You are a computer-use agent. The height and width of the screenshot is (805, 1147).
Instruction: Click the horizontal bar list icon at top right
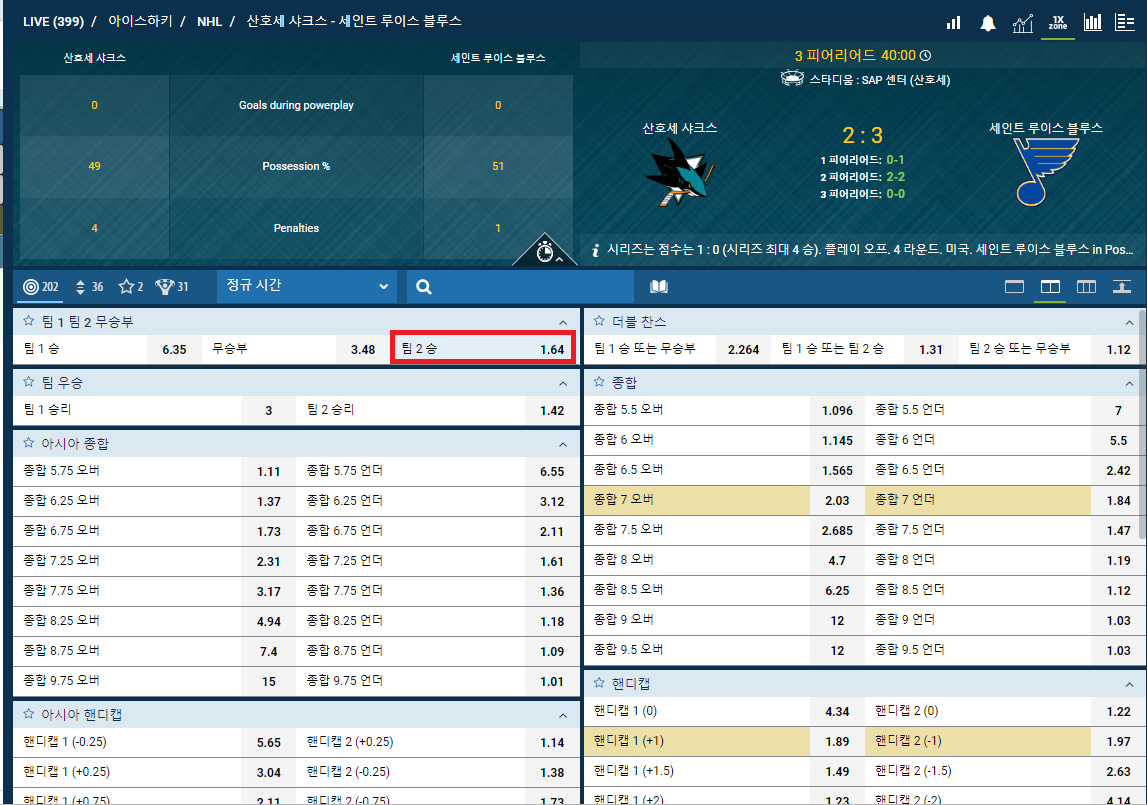(x=1124, y=22)
